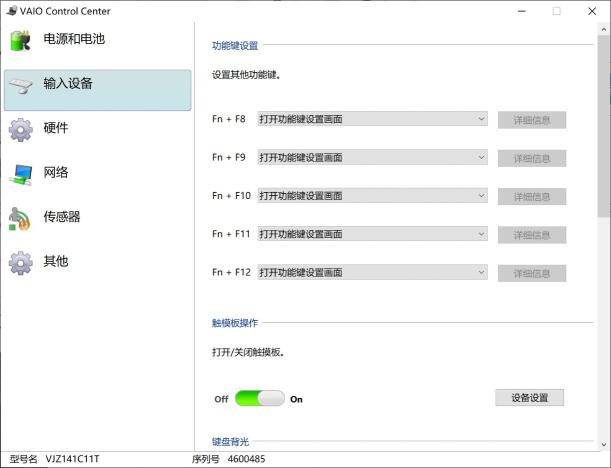
Task: Click the gear icon next to 硬件
Action: pyautogui.click(x=21, y=130)
